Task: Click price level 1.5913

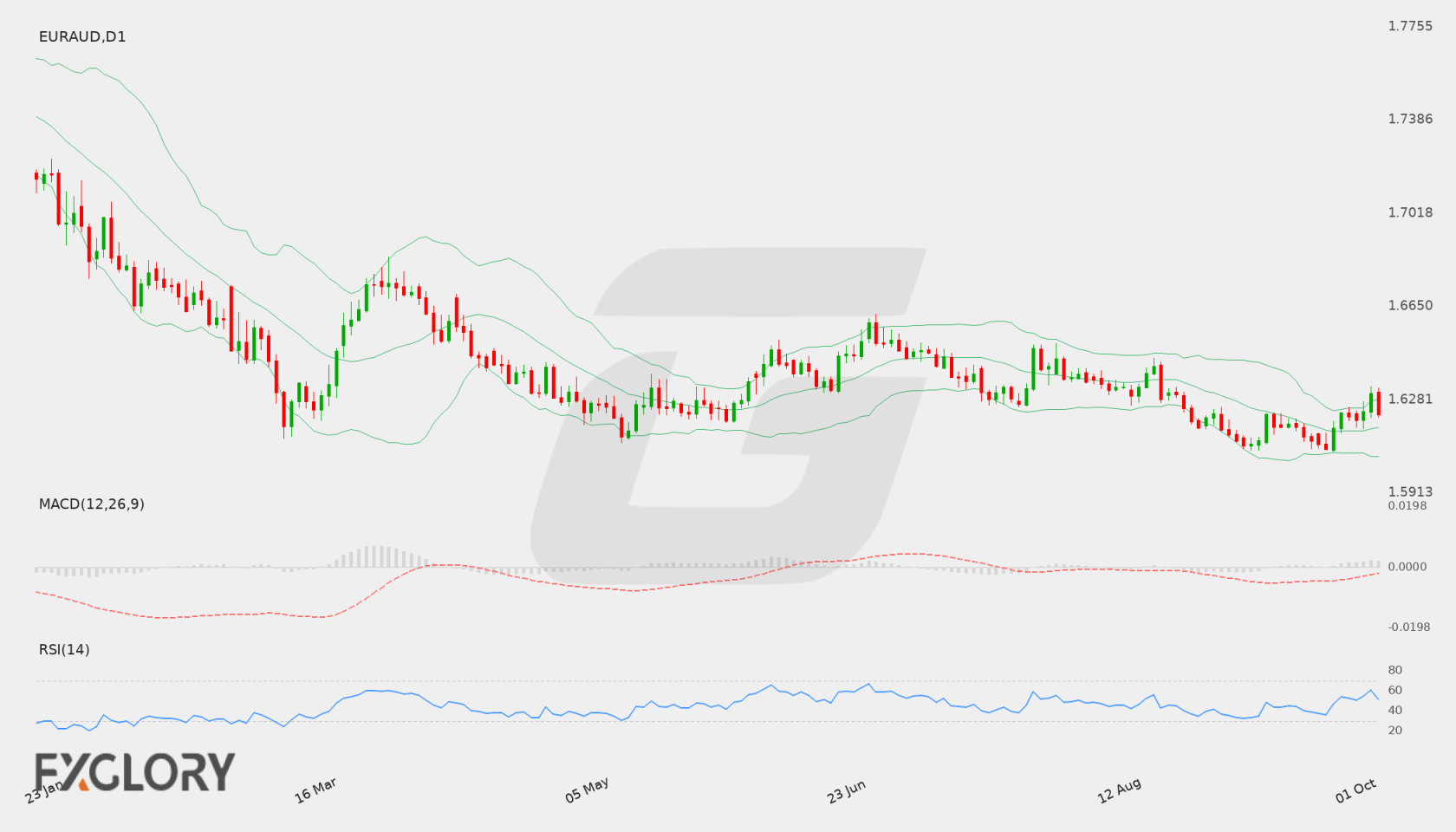Action: [1410, 491]
